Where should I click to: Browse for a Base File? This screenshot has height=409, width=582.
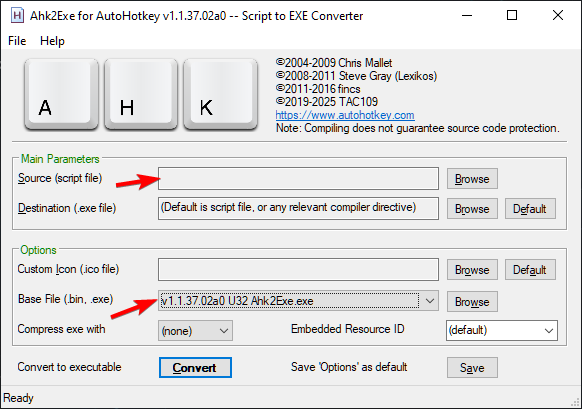(x=472, y=301)
